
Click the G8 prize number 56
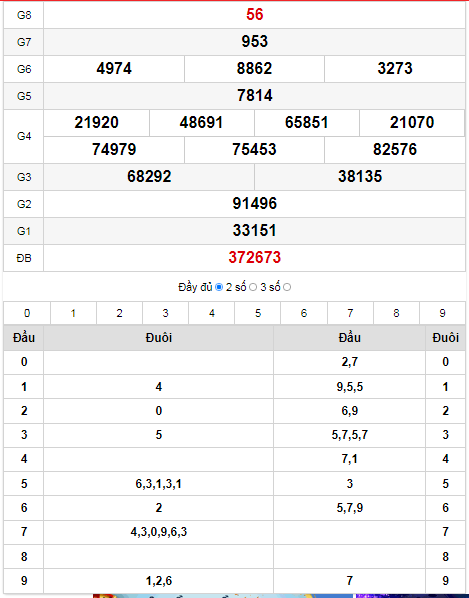coord(255,14)
